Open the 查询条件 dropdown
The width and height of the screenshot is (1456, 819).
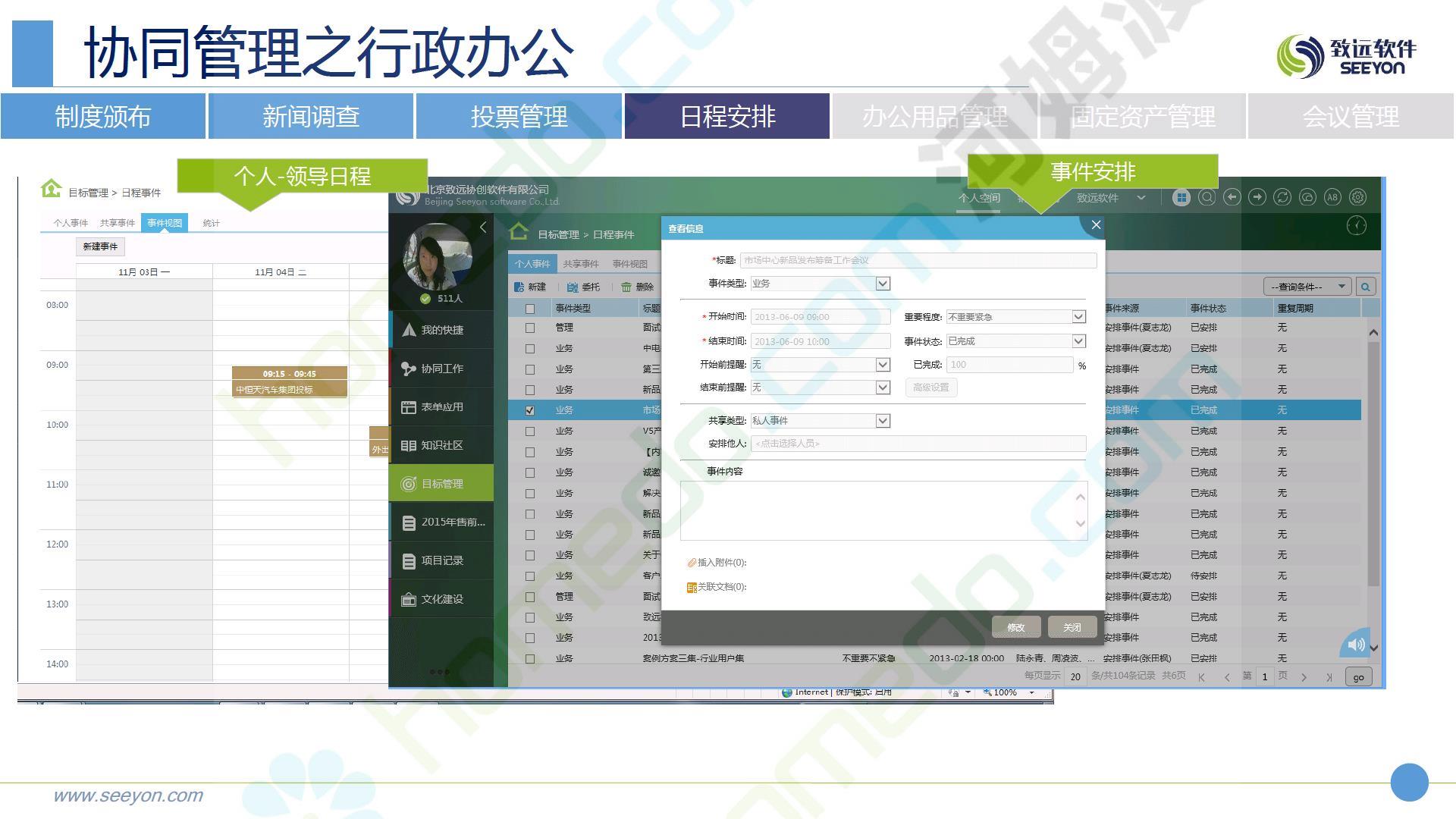[x=1307, y=287]
